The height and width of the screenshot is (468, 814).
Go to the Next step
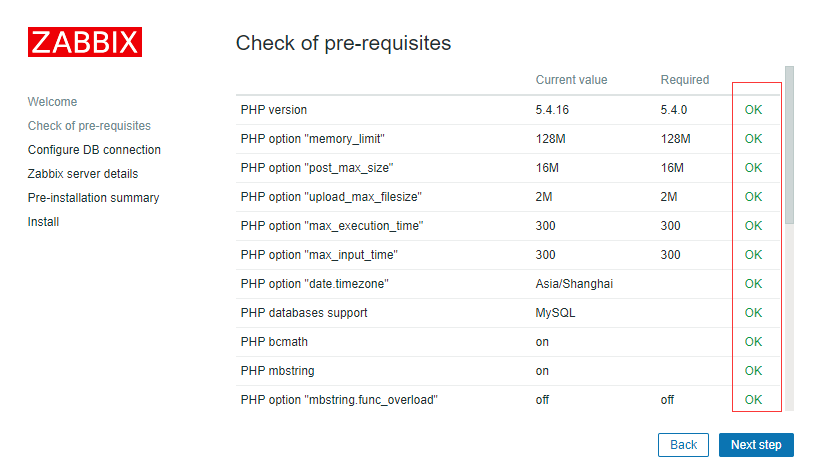[x=756, y=445]
